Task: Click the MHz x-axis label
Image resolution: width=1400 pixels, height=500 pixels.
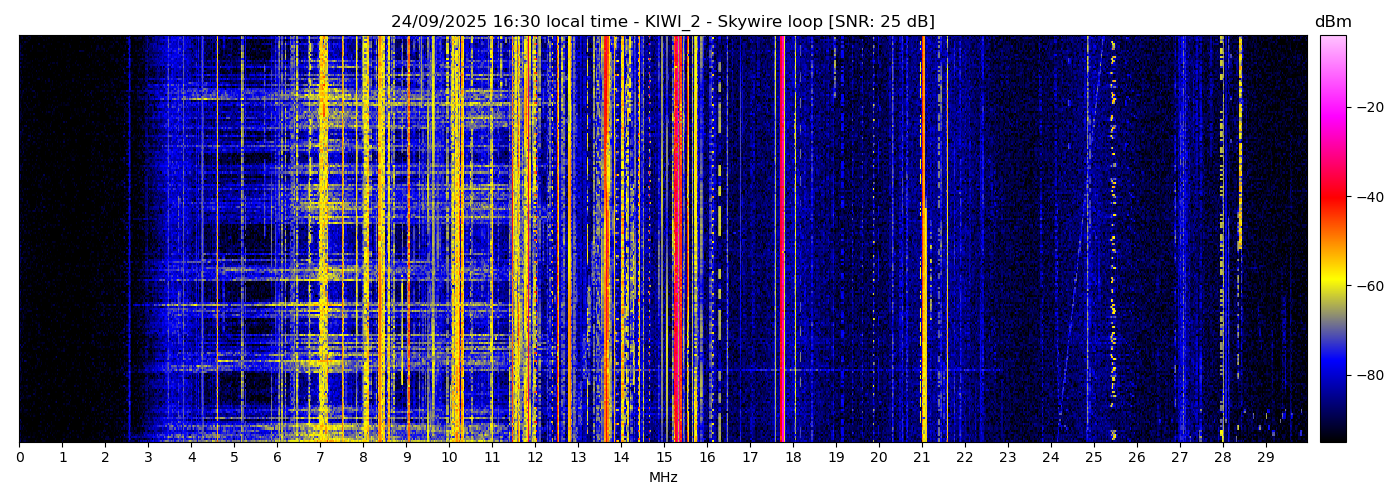Action: click(663, 478)
